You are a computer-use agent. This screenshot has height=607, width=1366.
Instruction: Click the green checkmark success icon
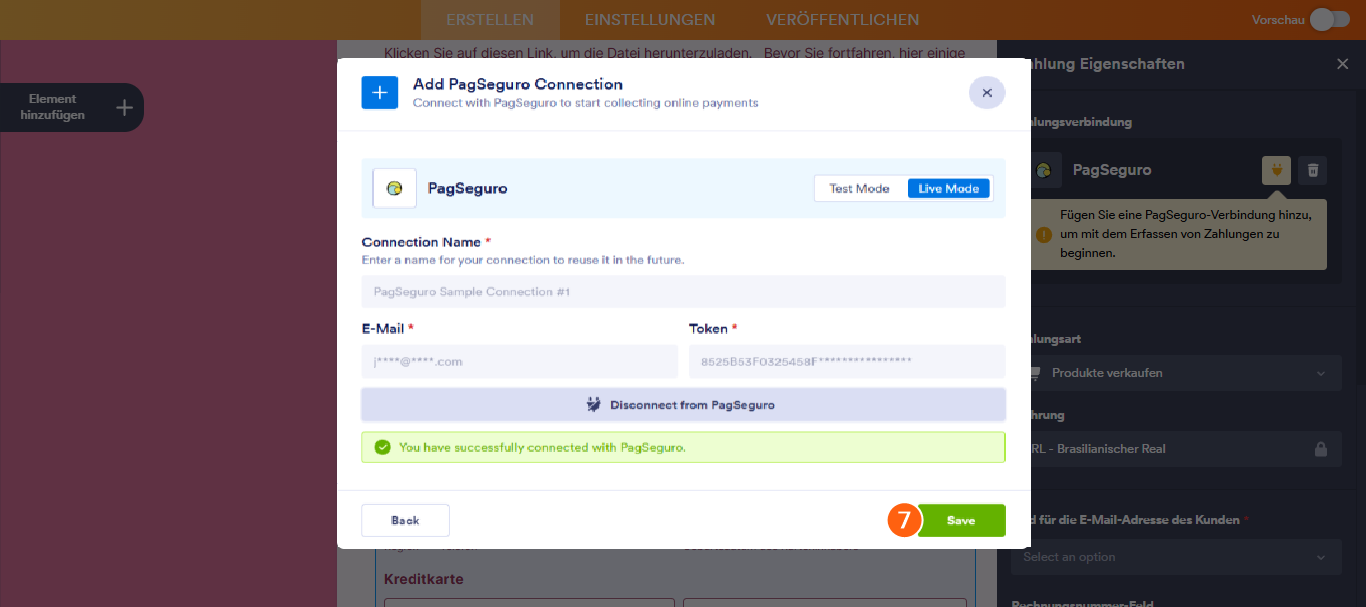382,447
